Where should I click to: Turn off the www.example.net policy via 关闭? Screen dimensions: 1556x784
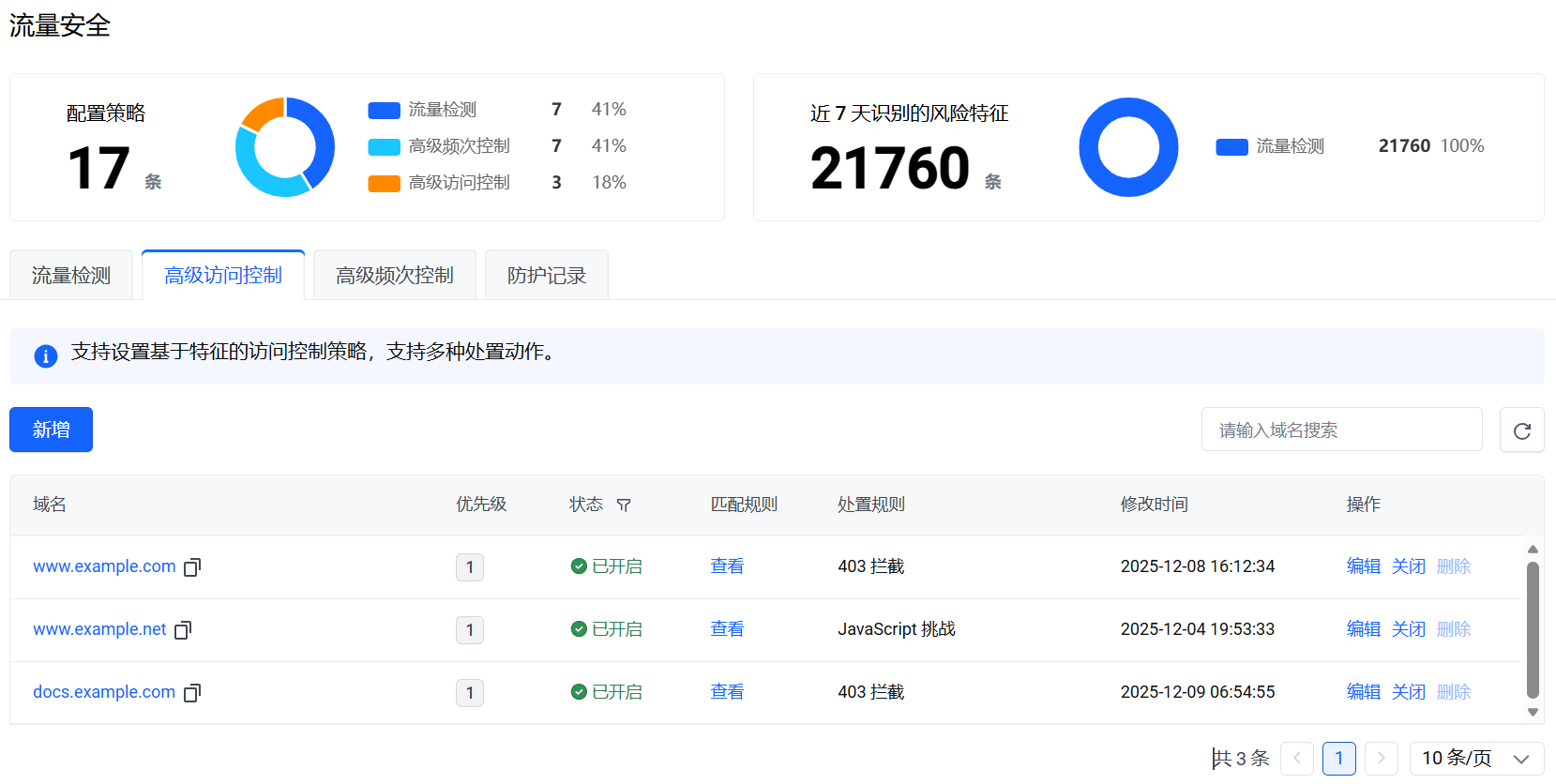click(x=1408, y=629)
